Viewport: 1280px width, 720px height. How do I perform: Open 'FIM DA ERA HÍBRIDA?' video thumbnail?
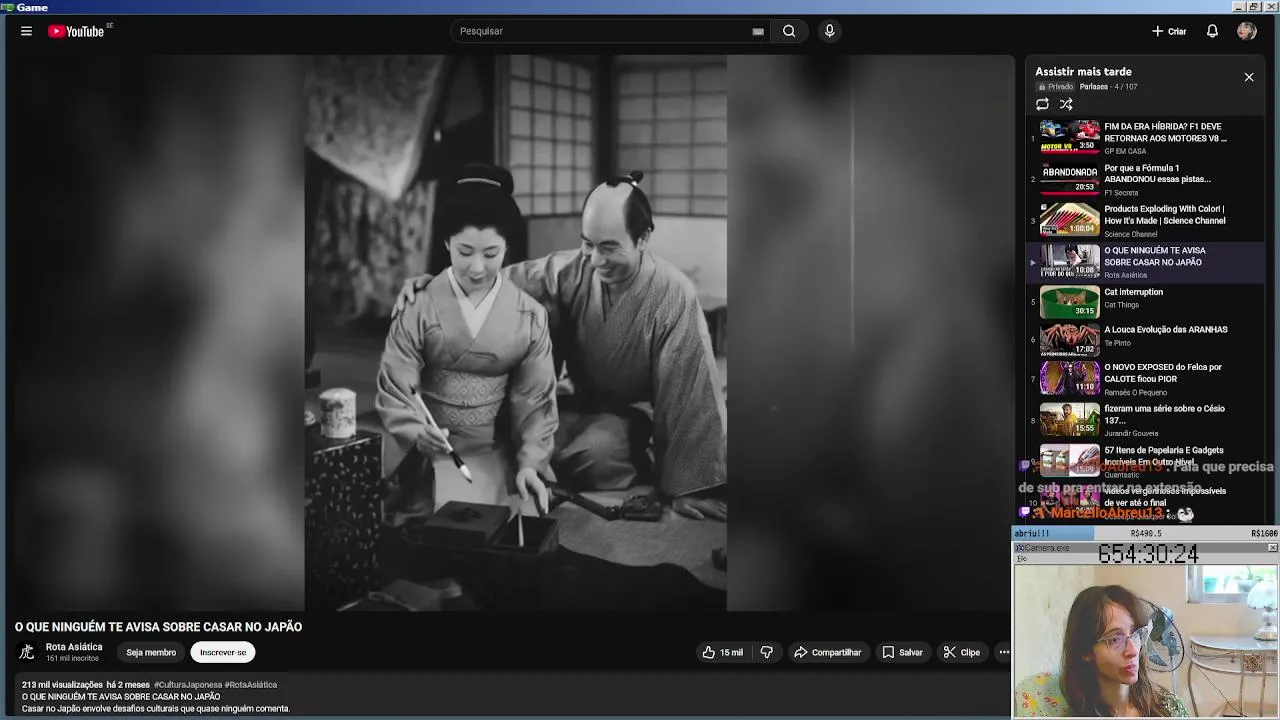[1069, 136]
